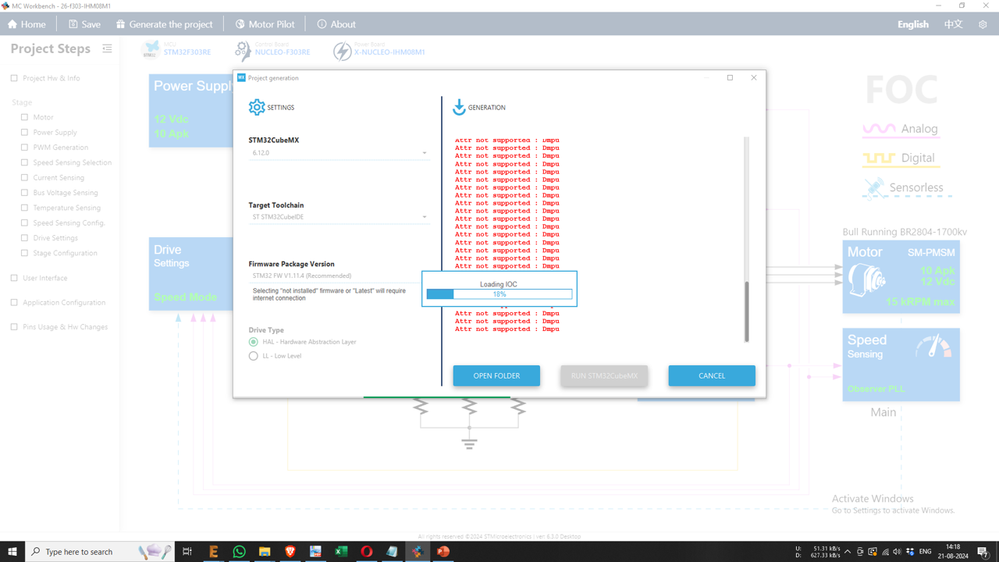Open Brave browser from the taskbar
The image size is (999, 562).
click(x=290, y=551)
